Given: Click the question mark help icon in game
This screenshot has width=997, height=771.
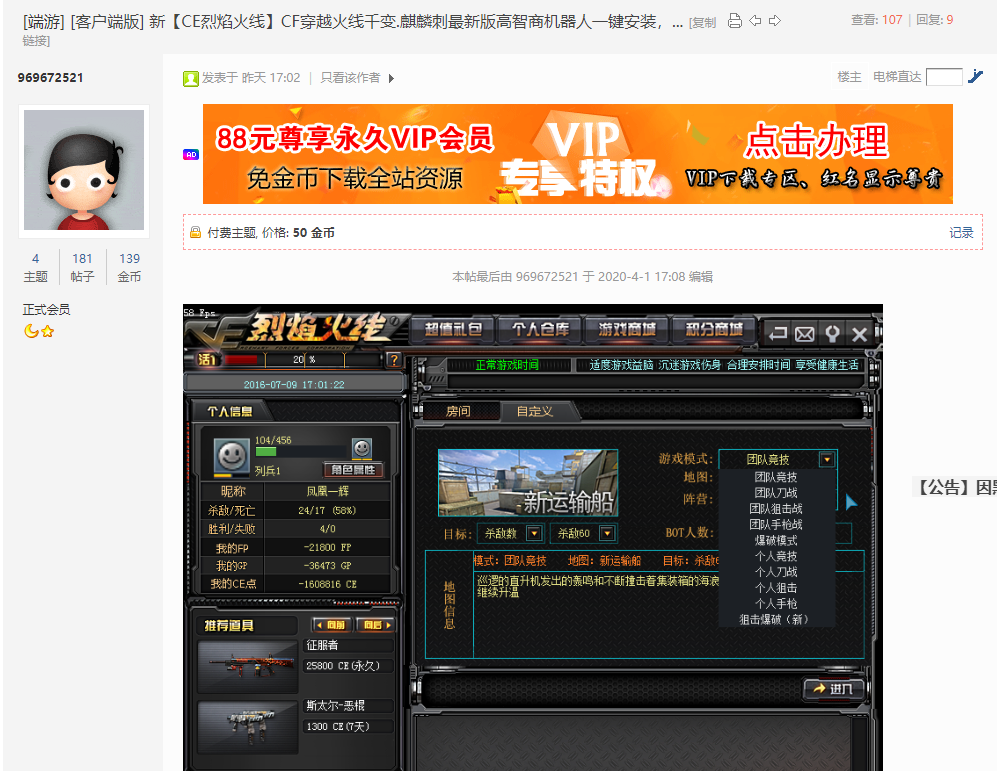Looking at the screenshot, I should [394, 360].
